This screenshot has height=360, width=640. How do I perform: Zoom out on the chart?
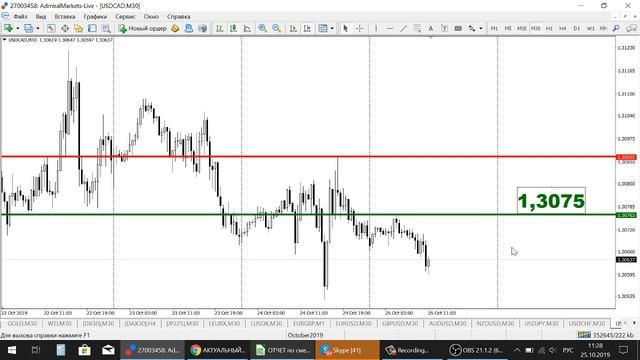point(276,28)
